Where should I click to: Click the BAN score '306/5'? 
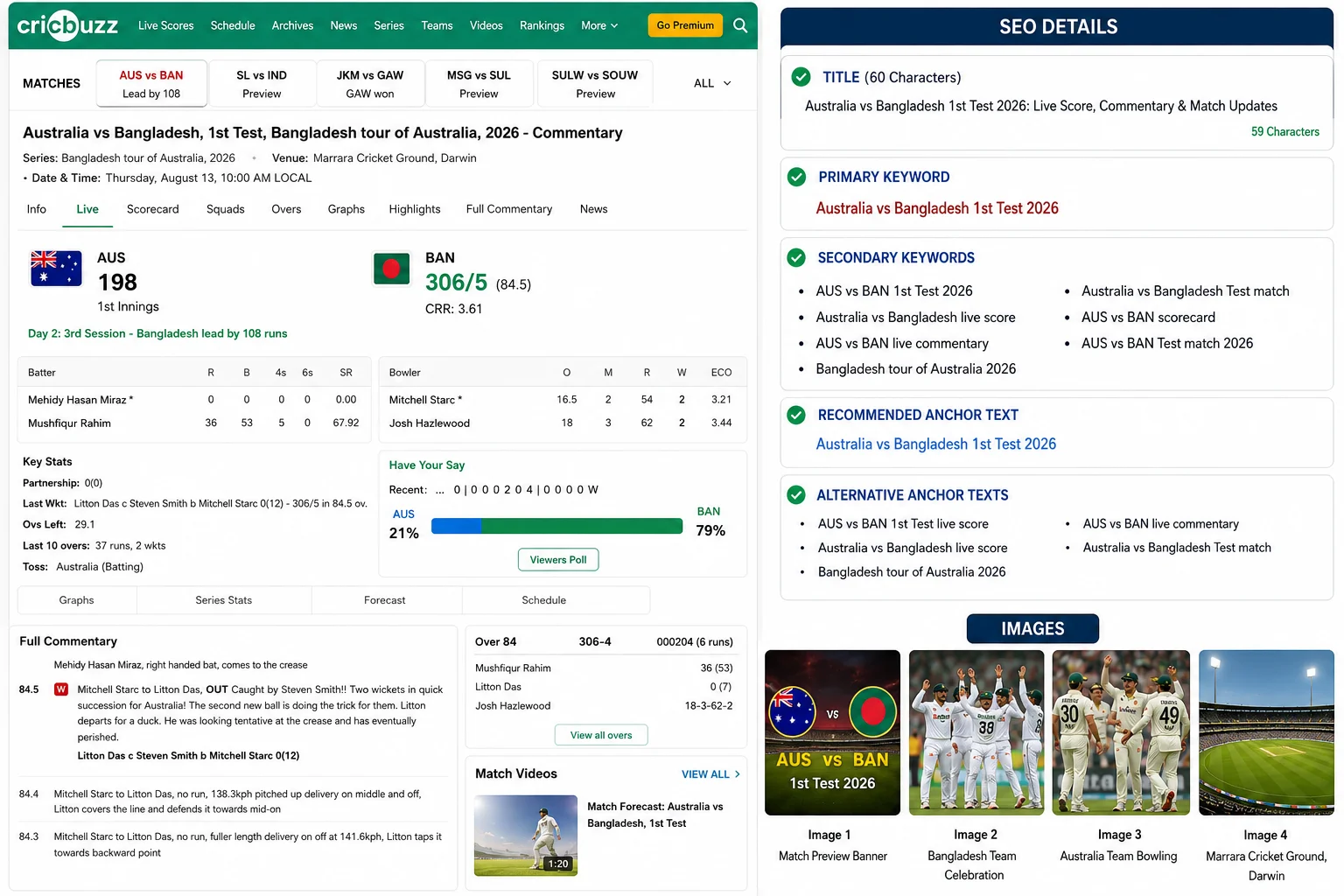[456, 283]
